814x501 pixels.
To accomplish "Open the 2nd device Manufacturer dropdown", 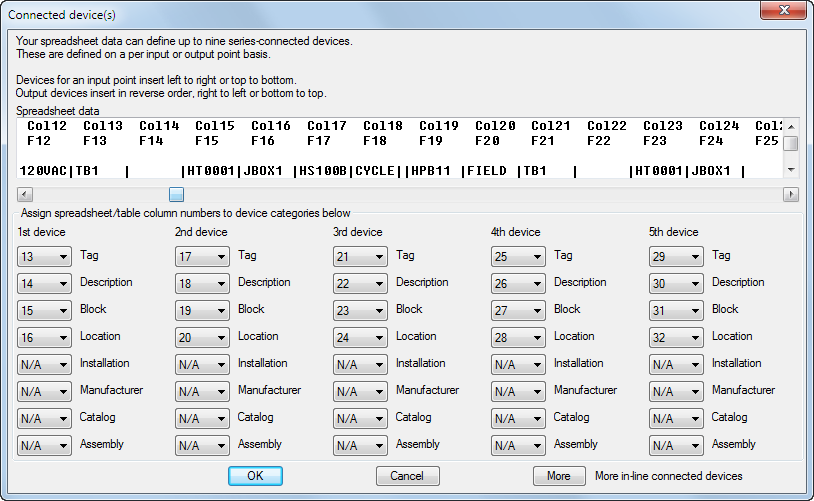I will click(x=202, y=391).
